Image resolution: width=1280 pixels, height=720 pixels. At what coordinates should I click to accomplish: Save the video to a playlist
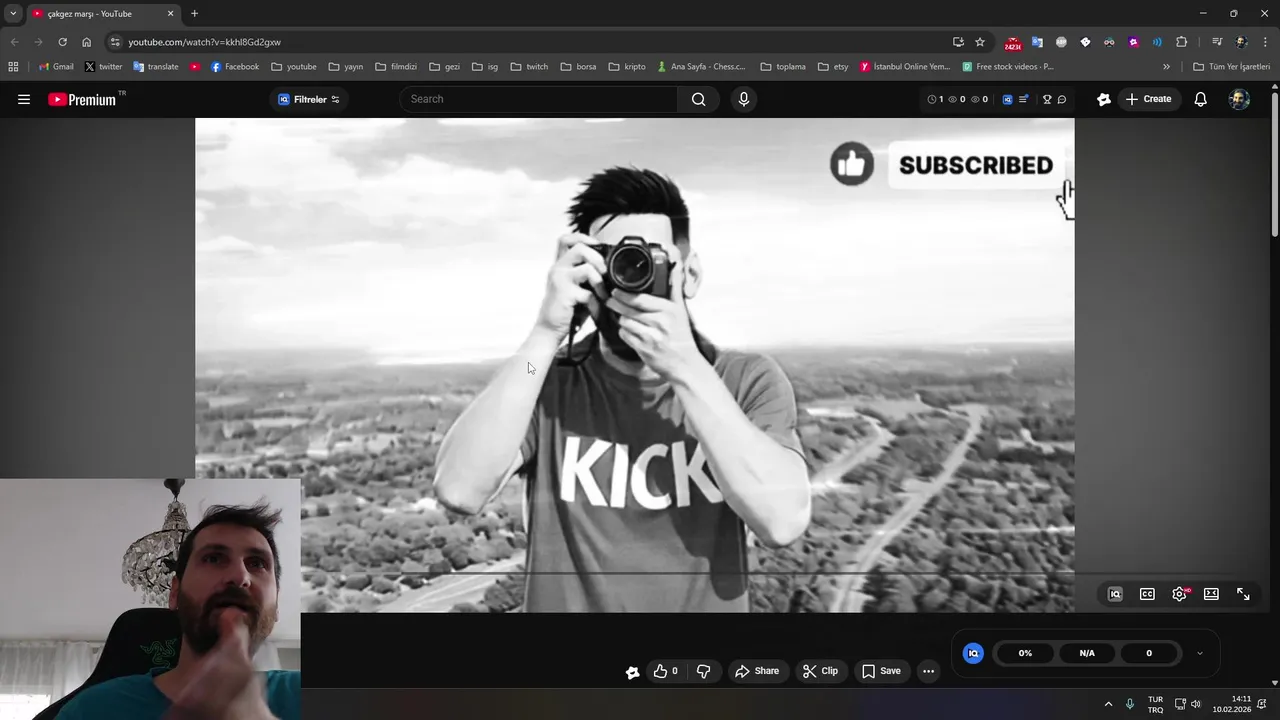tap(881, 671)
